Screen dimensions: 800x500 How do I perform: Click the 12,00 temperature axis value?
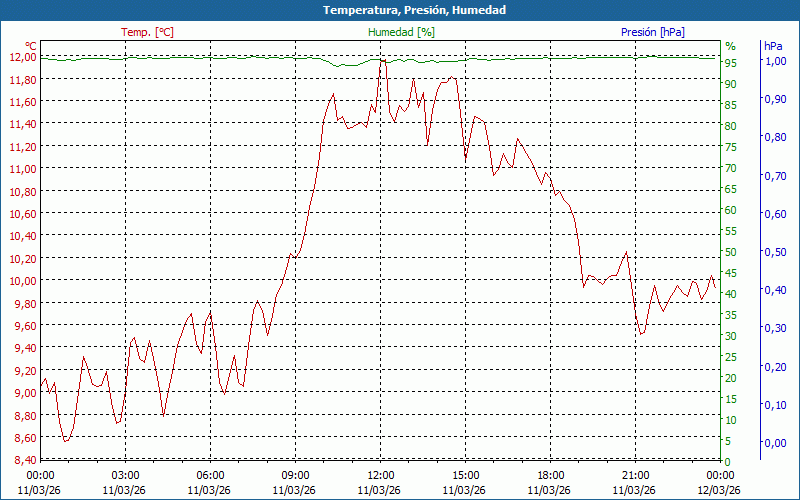pos(23,57)
